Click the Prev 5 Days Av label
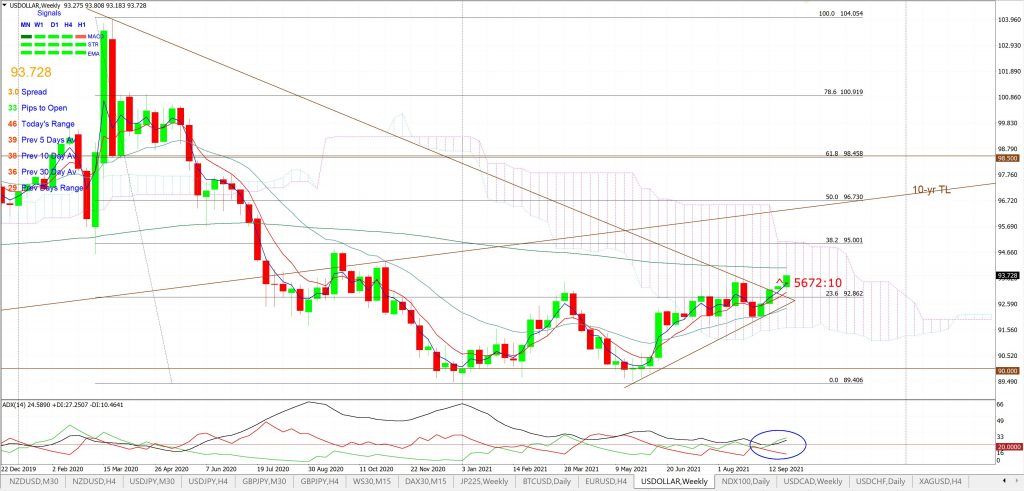The image size is (1024, 491). tap(49, 140)
